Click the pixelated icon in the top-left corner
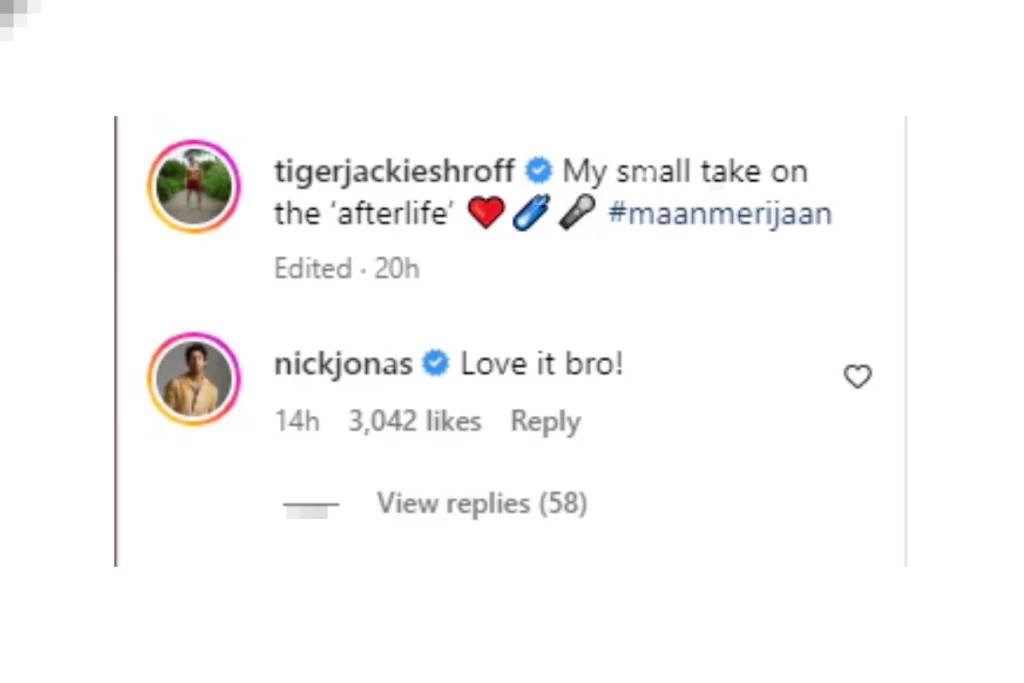Image resolution: width=1024 pixels, height=683 pixels. click(20, 18)
